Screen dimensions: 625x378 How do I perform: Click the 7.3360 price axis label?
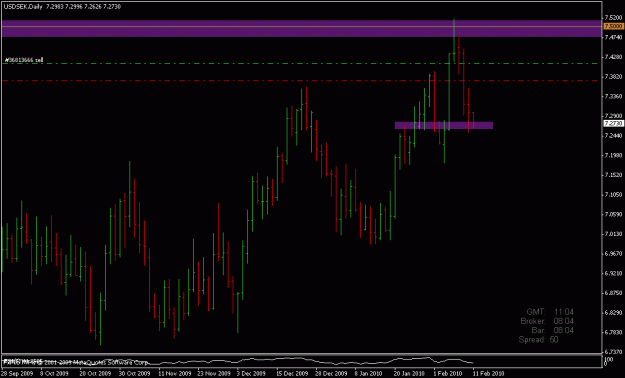pyautogui.click(x=613, y=96)
